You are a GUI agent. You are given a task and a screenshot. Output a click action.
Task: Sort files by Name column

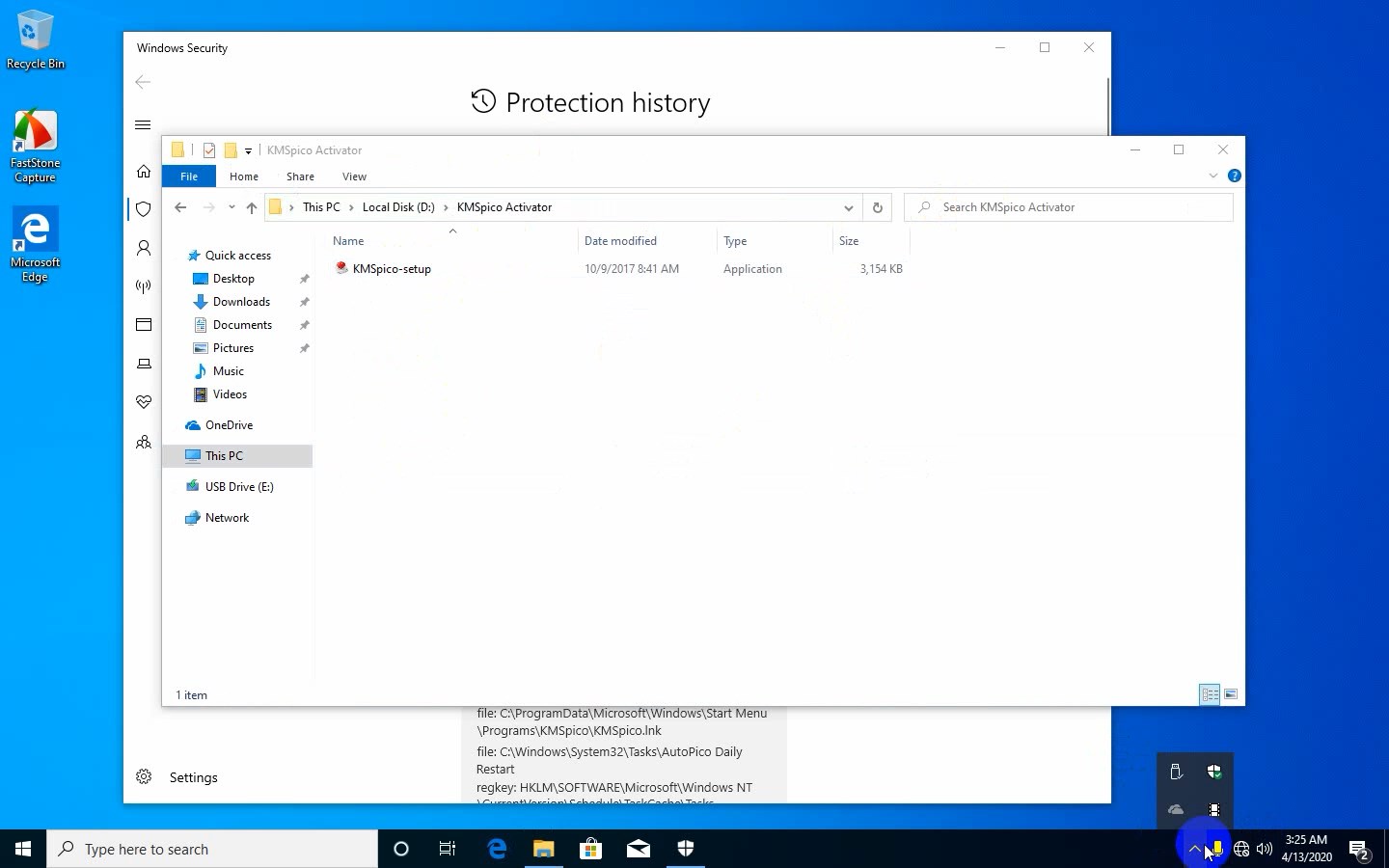point(452,241)
